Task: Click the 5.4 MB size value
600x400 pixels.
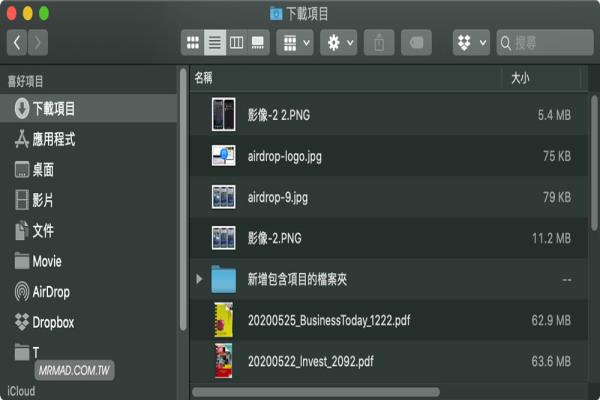Action: tap(554, 115)
